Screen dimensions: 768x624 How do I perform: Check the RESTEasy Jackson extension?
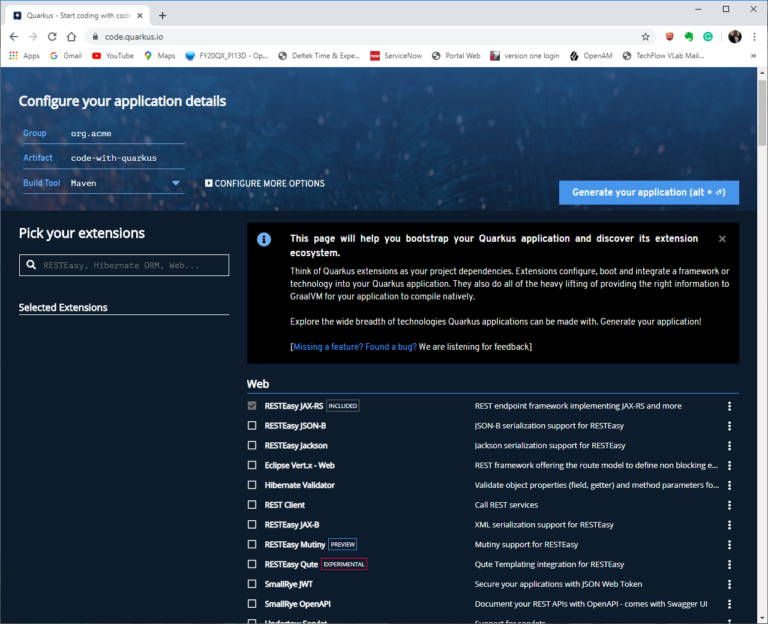click(252, 445)
